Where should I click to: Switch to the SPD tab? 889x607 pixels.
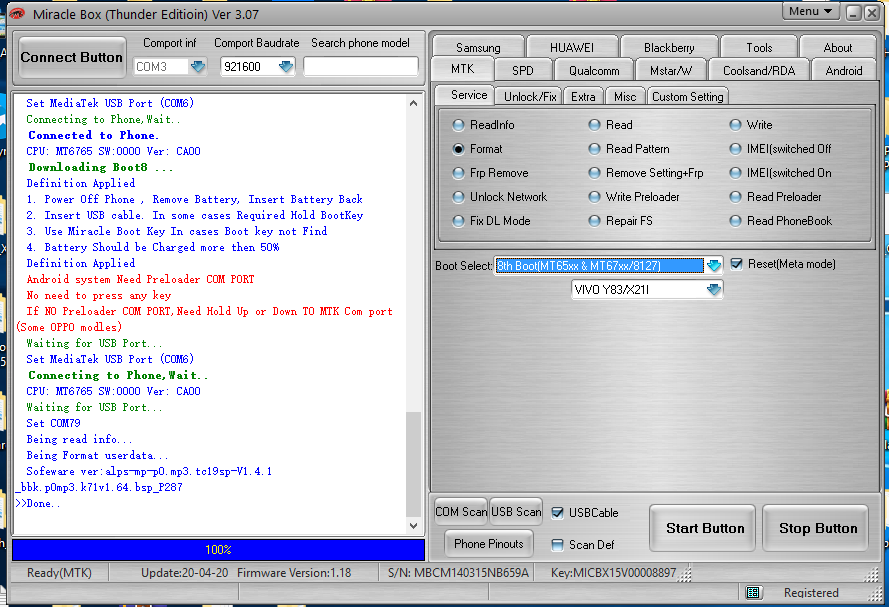point(523,70)
